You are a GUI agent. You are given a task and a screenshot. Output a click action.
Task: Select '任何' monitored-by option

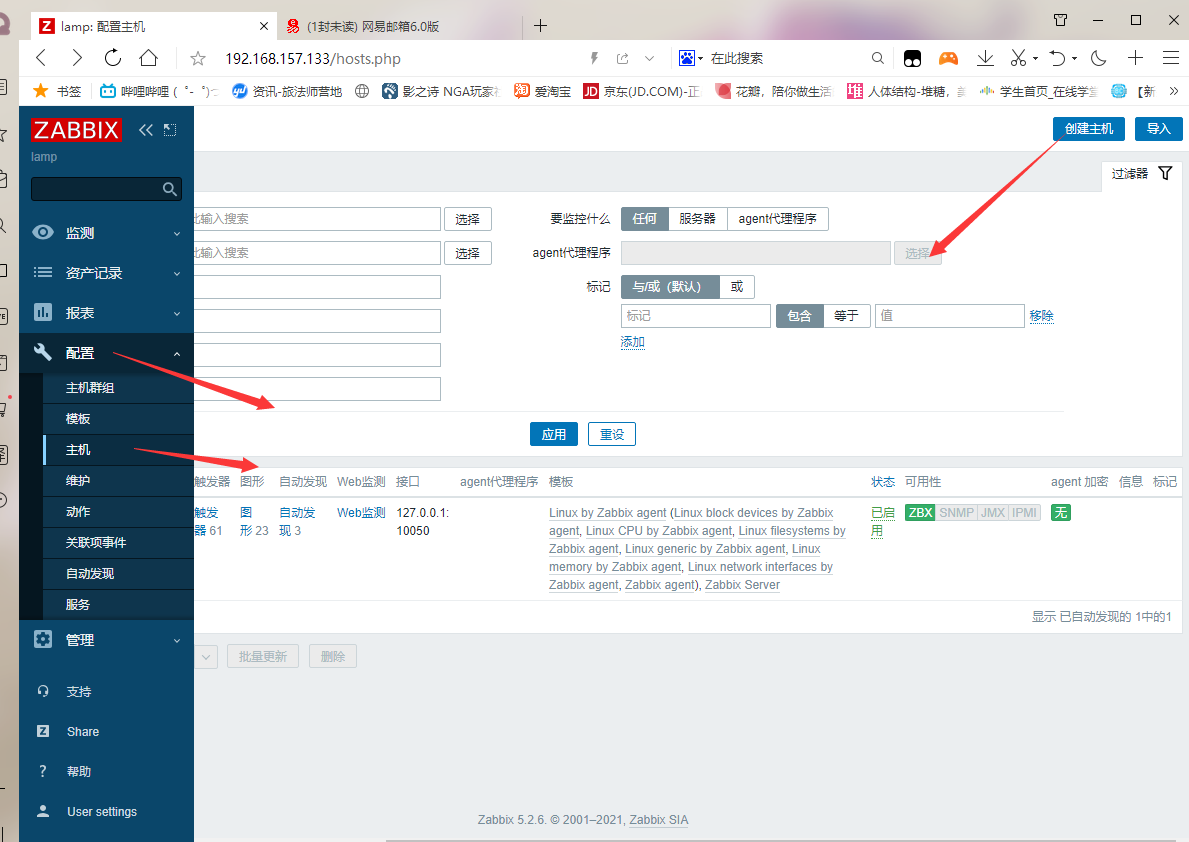[x=645, y=218]
